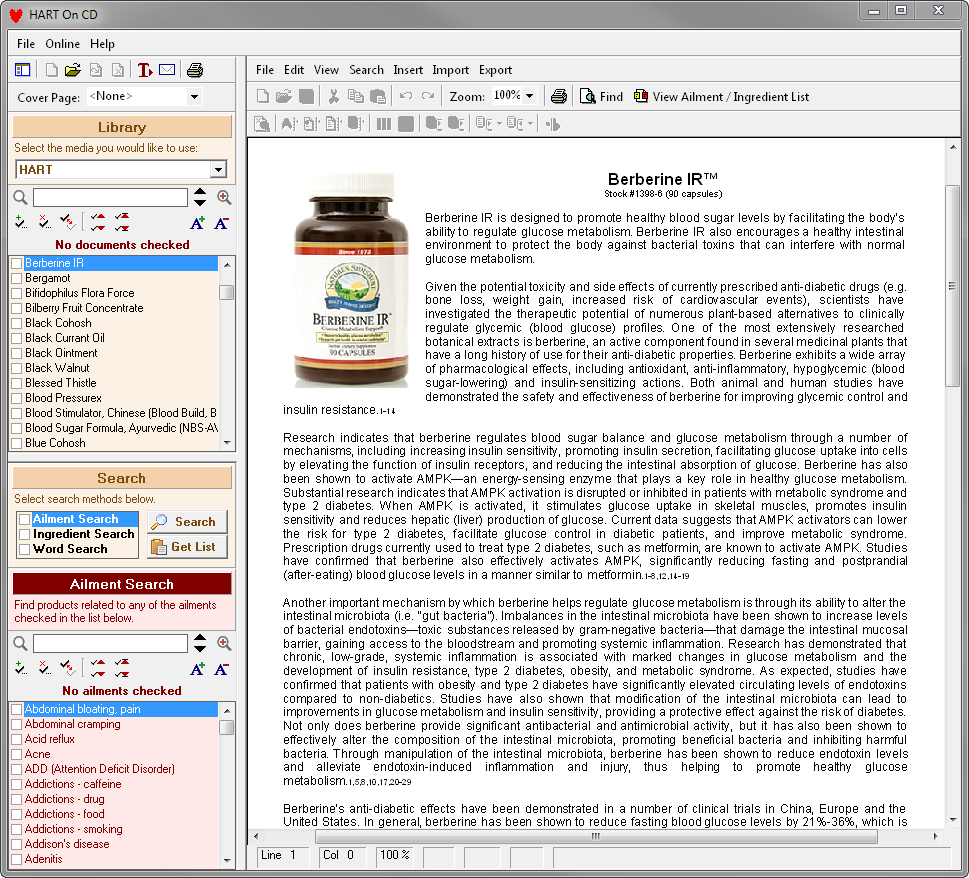969x878 pixels.
Task: Click the copy icon in editor toolbar
Action: pos(355,96)
